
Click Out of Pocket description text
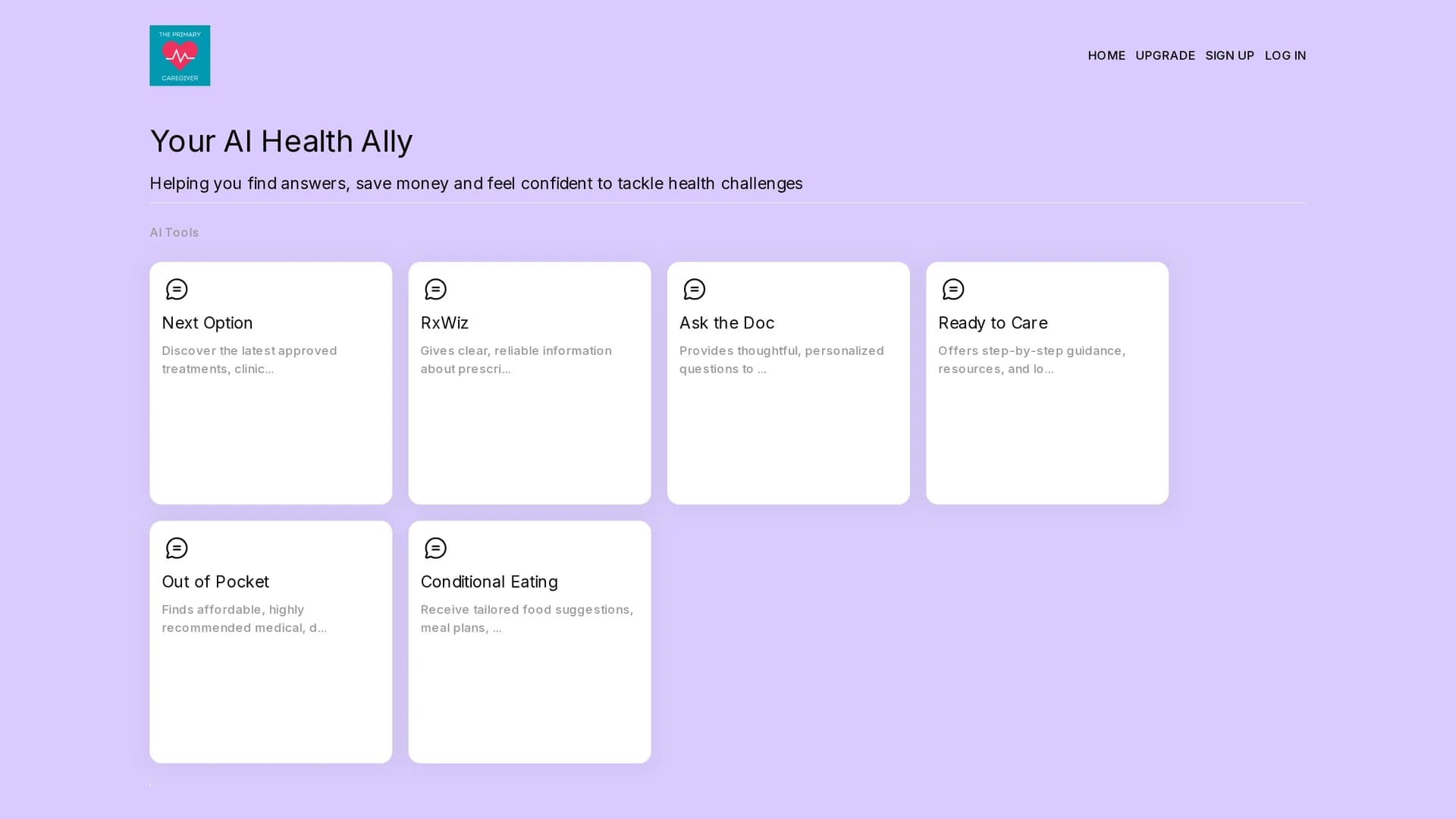(244, 618)
